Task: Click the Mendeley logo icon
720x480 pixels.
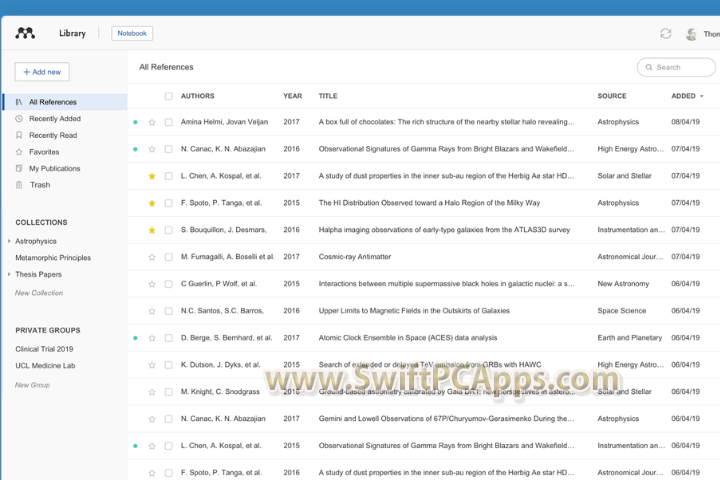Action: [25, 33]
